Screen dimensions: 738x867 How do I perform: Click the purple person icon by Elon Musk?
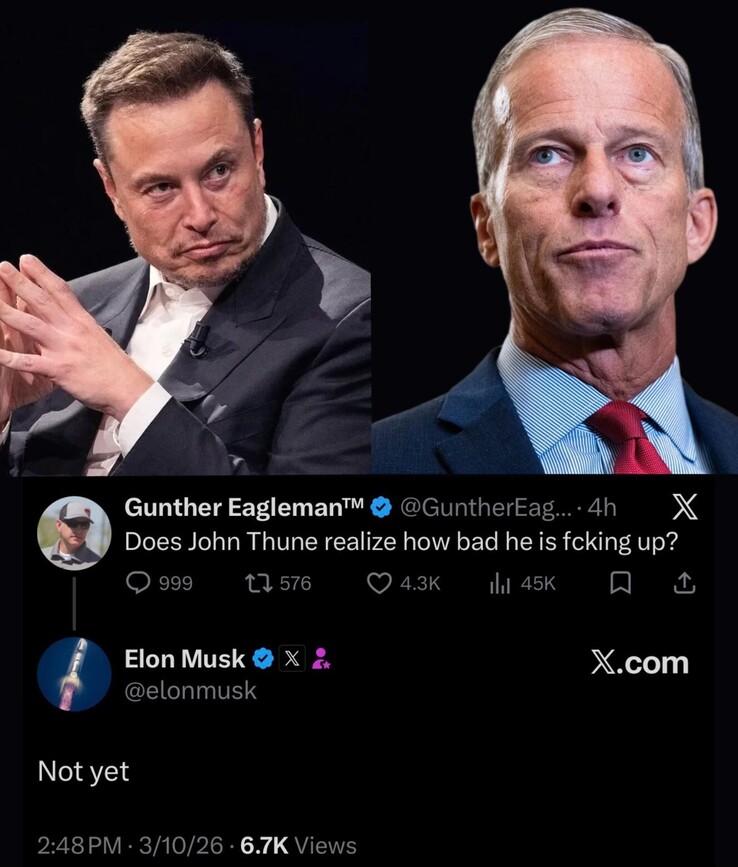click(x=322, y=658)
